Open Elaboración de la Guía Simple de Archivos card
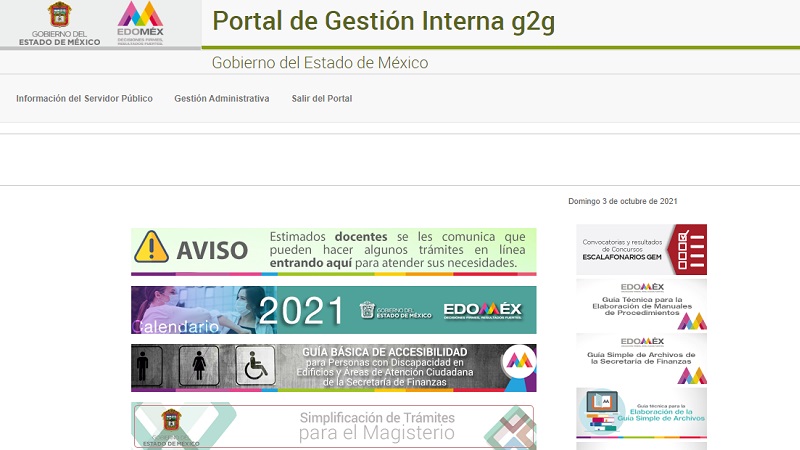This screenshot has height=450, width=800. 641,413
